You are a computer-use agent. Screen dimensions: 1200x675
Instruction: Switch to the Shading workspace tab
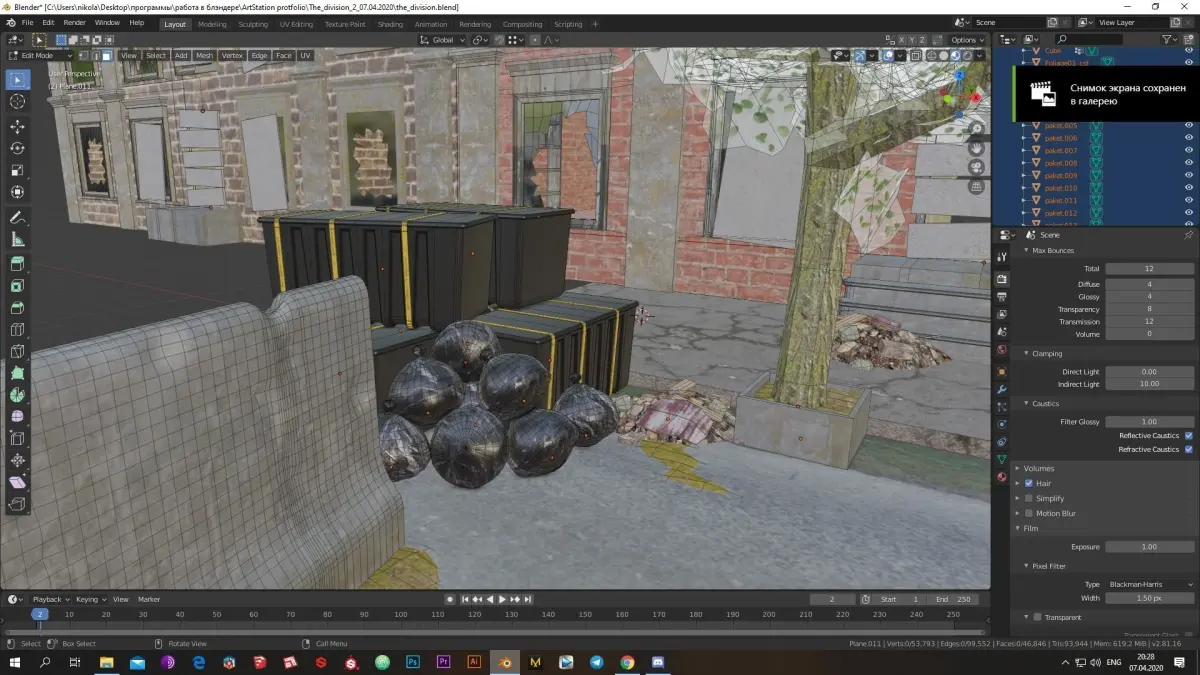pos(390,24)
